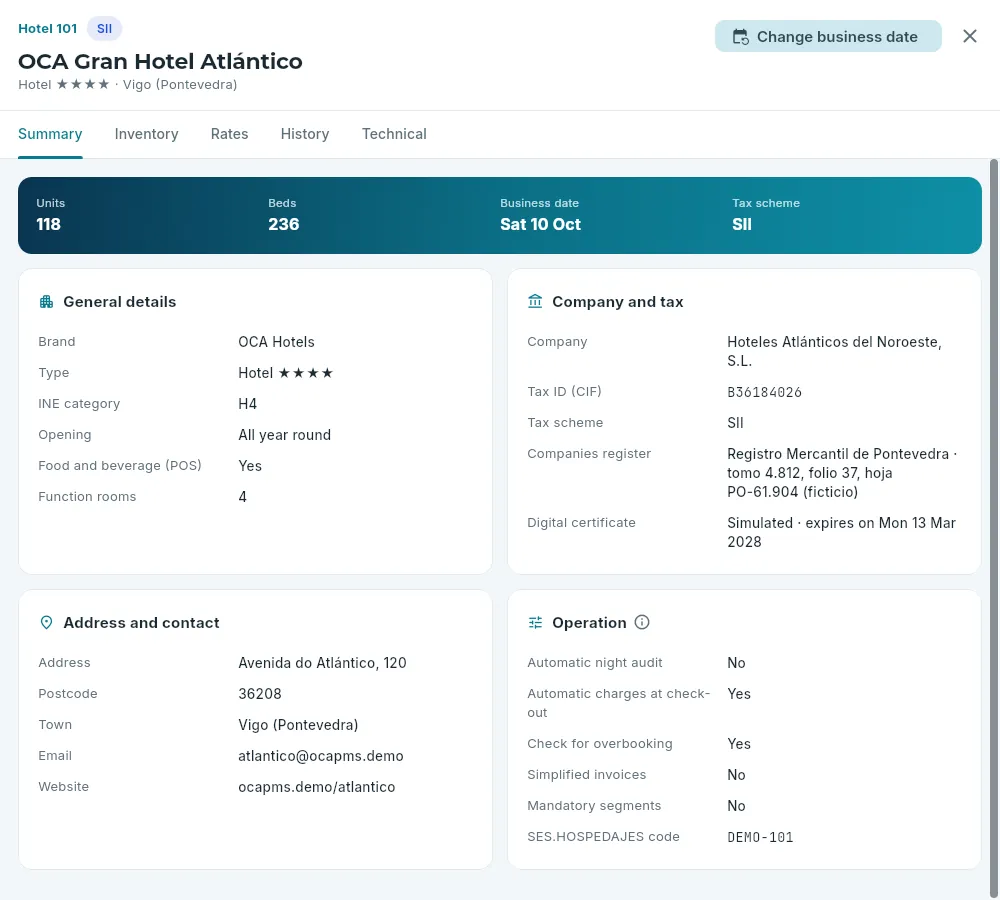The width and height of the screenshot is (1000, 900).
Task: Go to the Rates tab
Action: click(x=230, y=134)
